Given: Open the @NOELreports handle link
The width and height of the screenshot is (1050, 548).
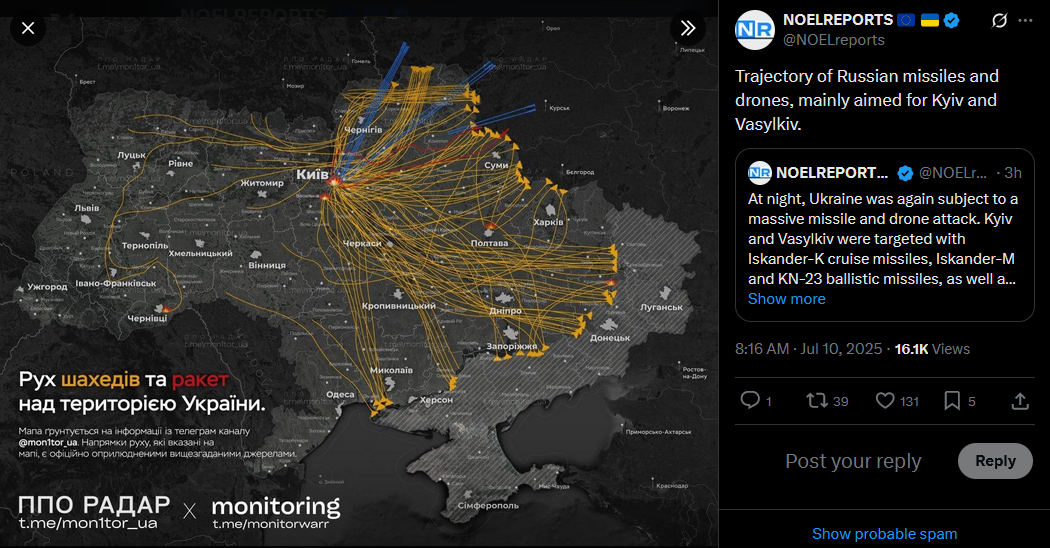Looking at the screenshot, I should [x=834, y=40].
